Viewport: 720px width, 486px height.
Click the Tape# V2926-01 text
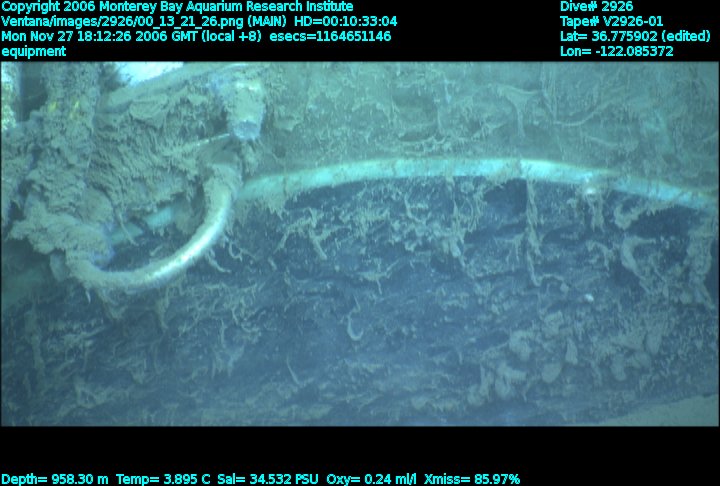[x=611, y=21]
